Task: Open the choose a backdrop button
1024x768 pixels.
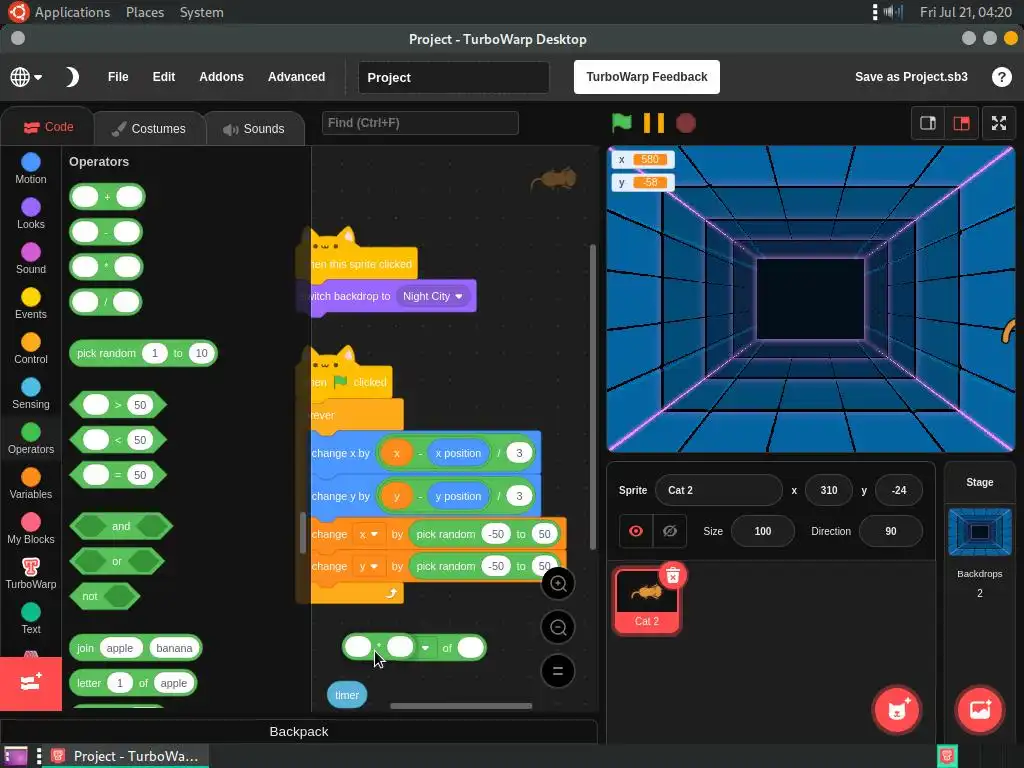Action: [x=980, y=709]
